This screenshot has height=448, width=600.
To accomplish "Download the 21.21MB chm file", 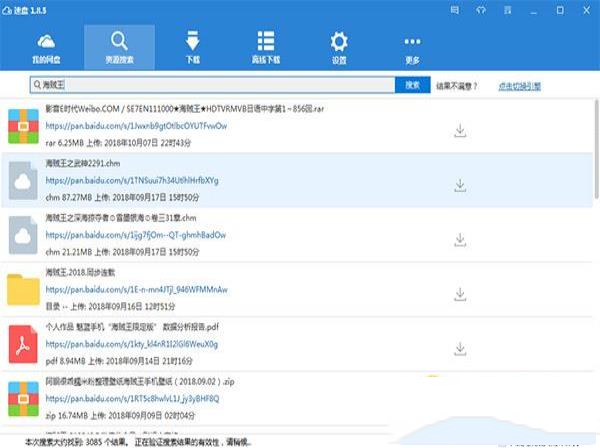I will (460, 239).
